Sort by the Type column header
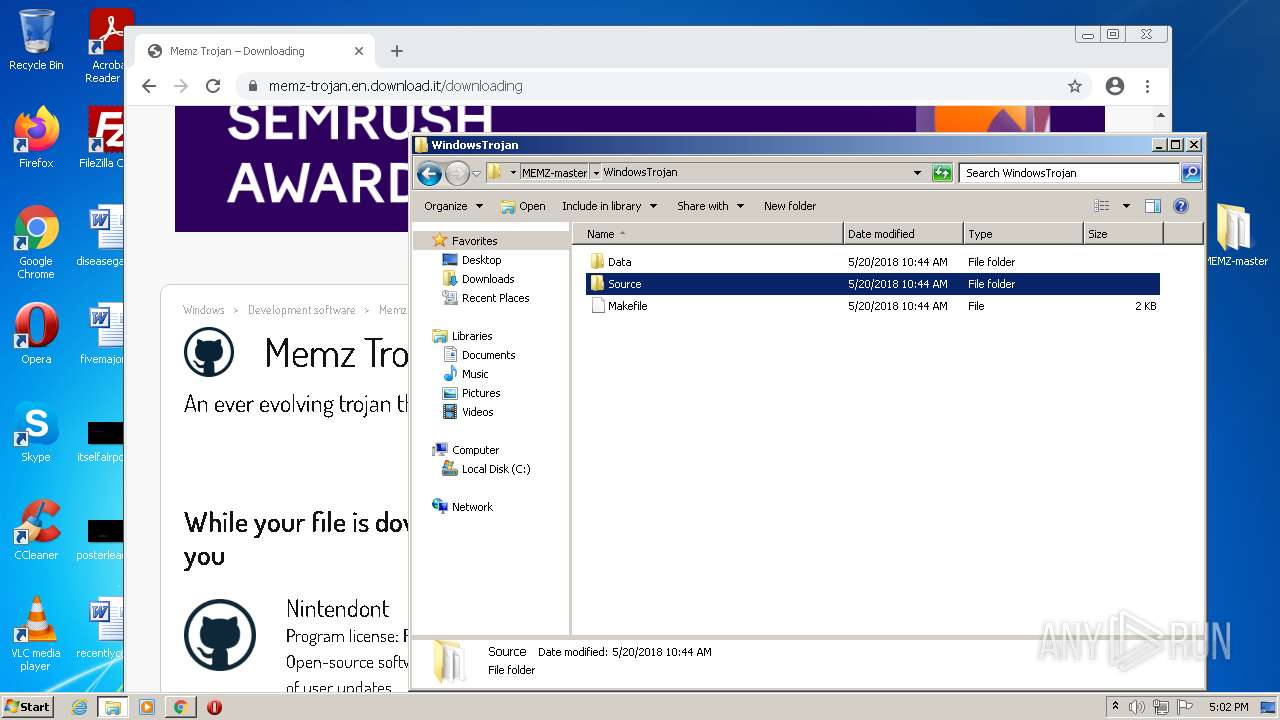Image resolution: width=1280 pixels, height=720 pixels. point(1023,234)
